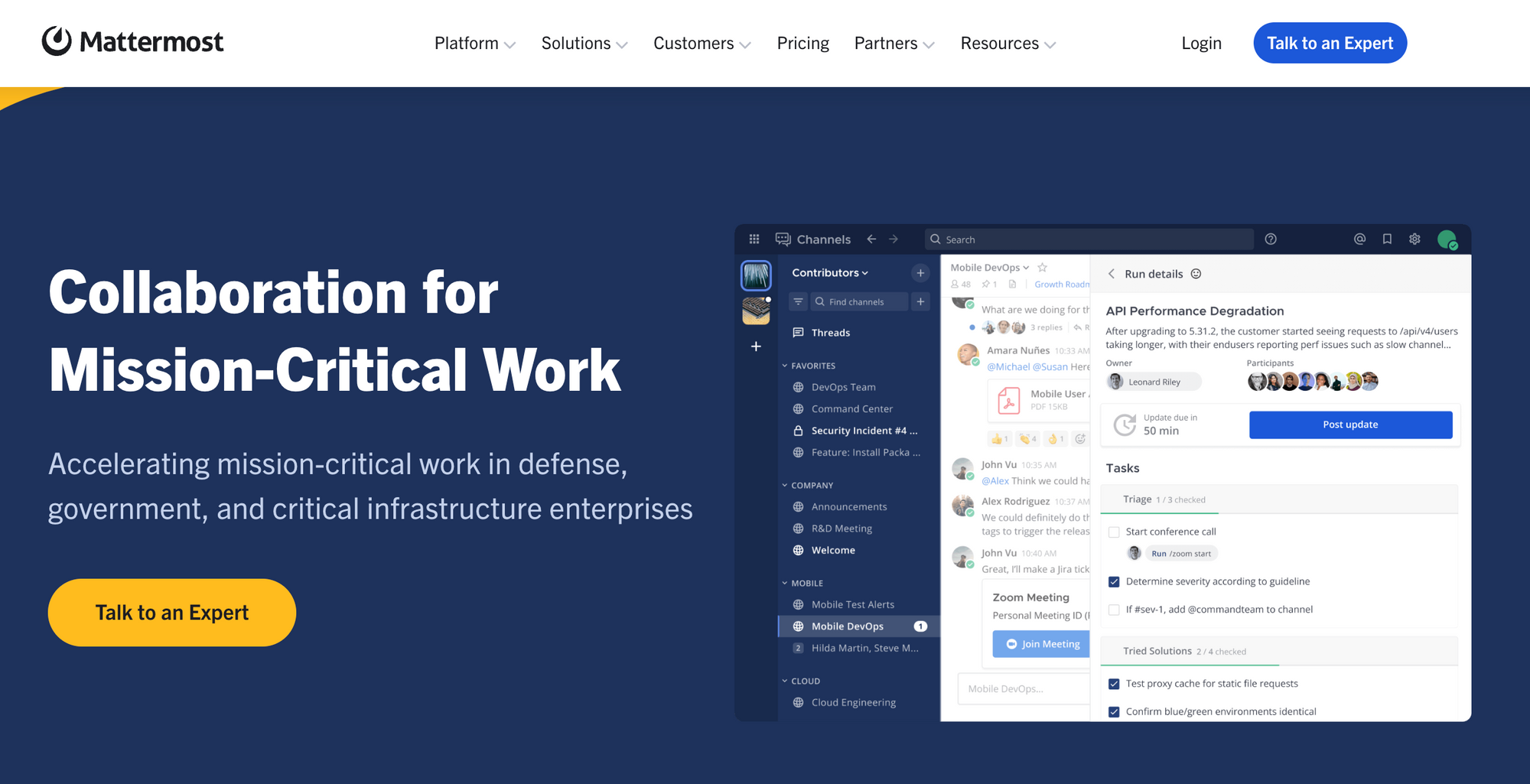Click the Mobile DevOps message box
This screenshot has height=784, width=1530.
pos(1024,688)
